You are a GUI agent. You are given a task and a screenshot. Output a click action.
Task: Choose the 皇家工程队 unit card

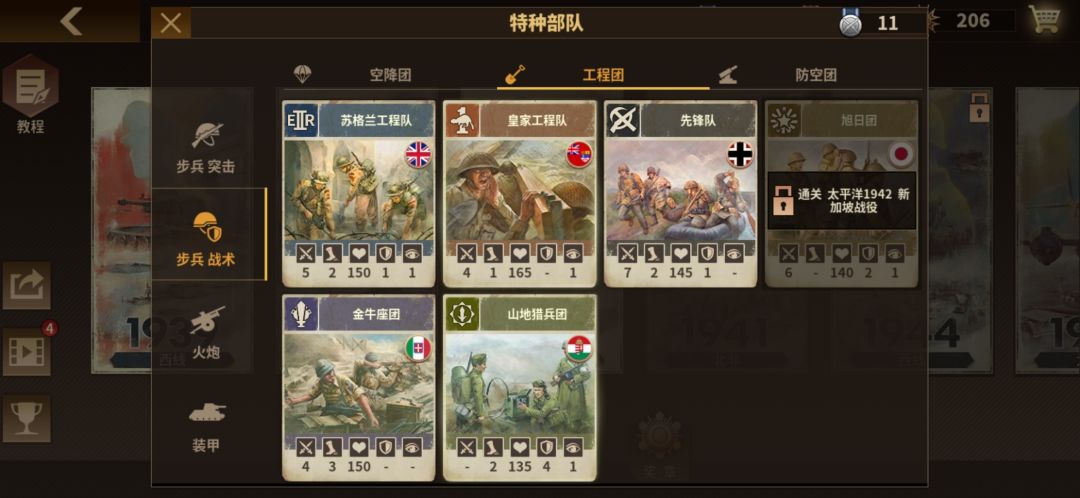click(x=520, y=194)
